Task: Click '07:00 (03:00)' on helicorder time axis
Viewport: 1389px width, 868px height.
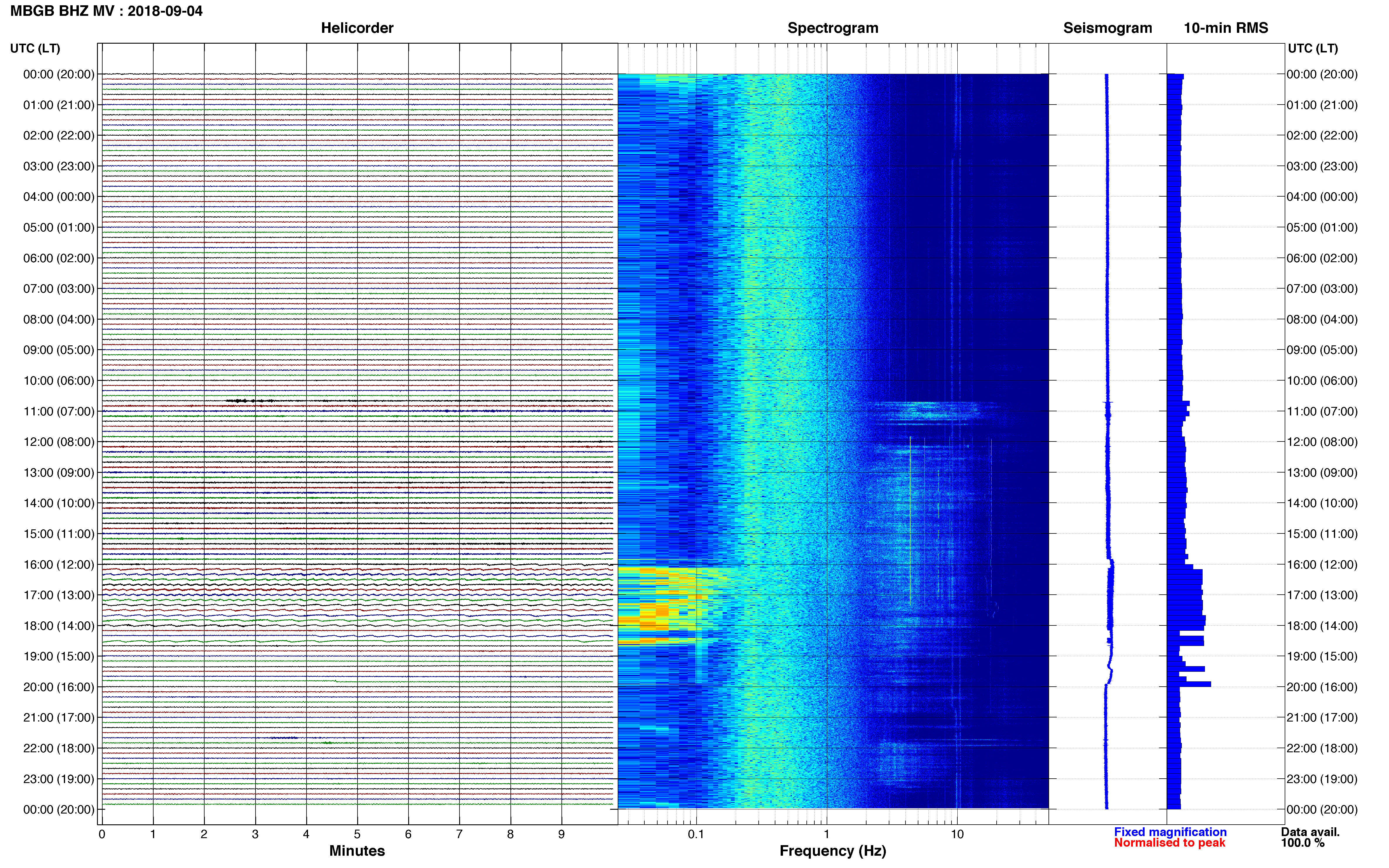Action: [59, 289]
